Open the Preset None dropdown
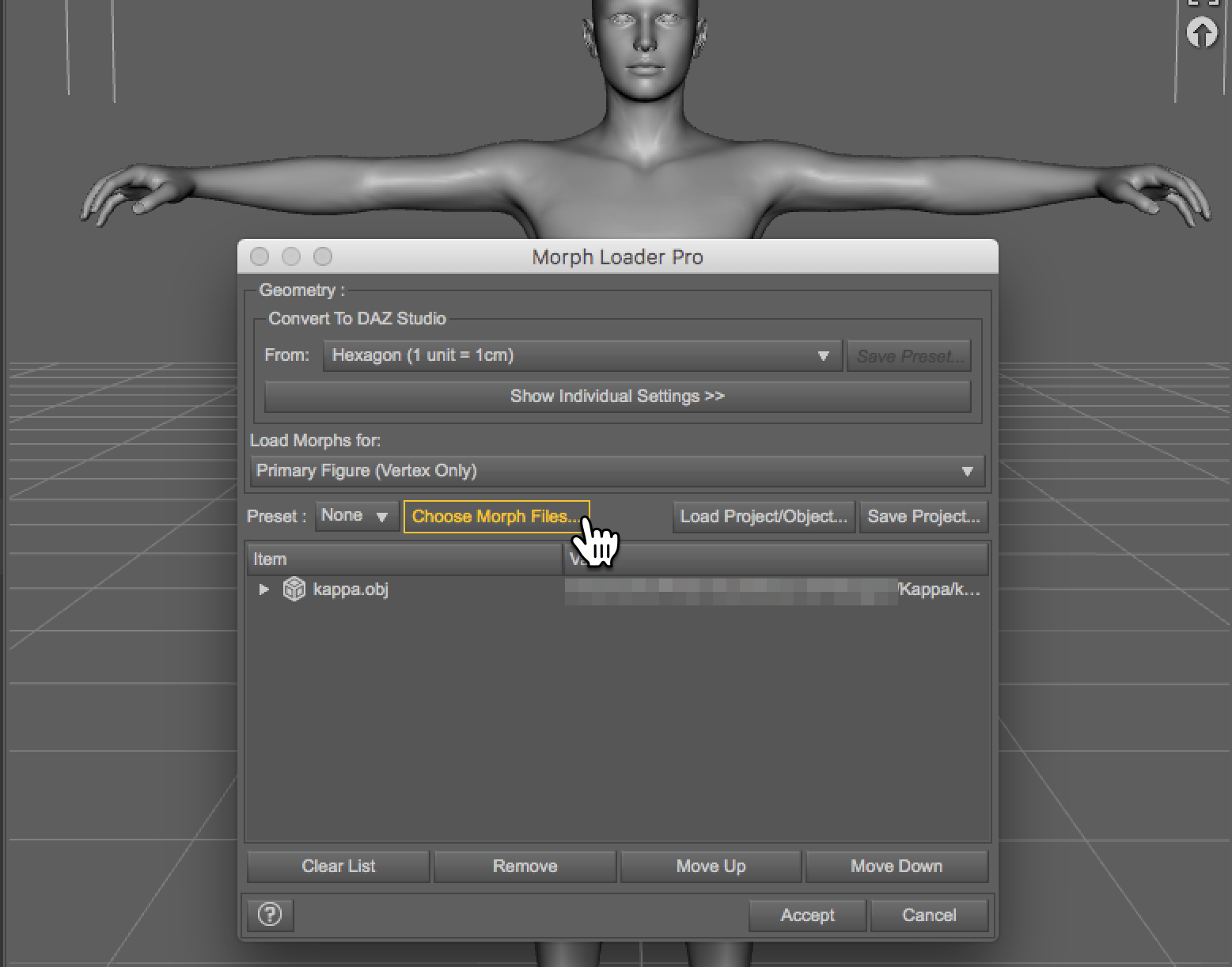 pyautogui.click(x=357, y=516)
